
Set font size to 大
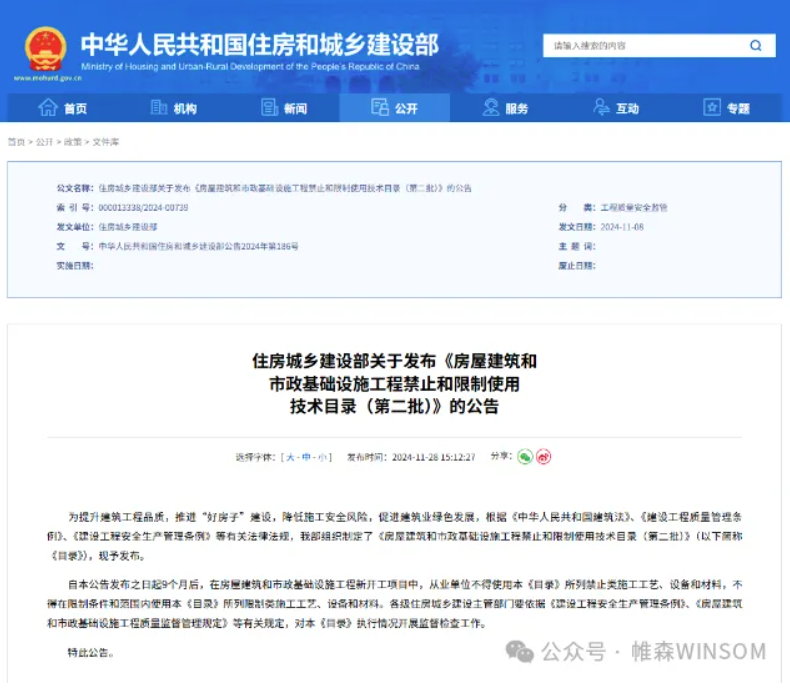pos(291,457)
